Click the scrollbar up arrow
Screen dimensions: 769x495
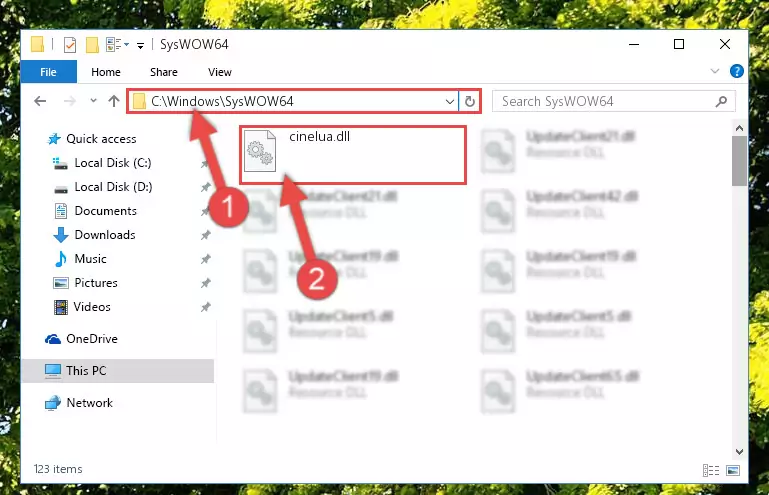[x=739, y=129]
